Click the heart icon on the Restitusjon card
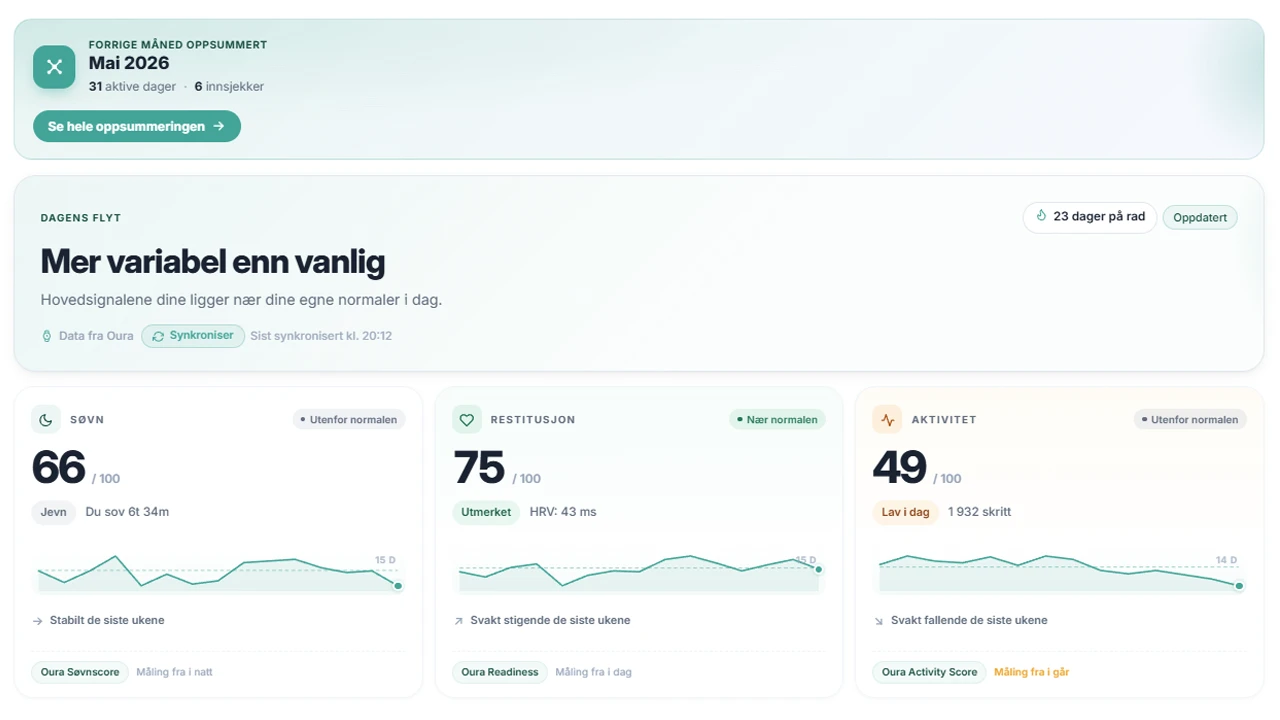Viewport: 1280px width, 720px height. click(x=467, y=420)
